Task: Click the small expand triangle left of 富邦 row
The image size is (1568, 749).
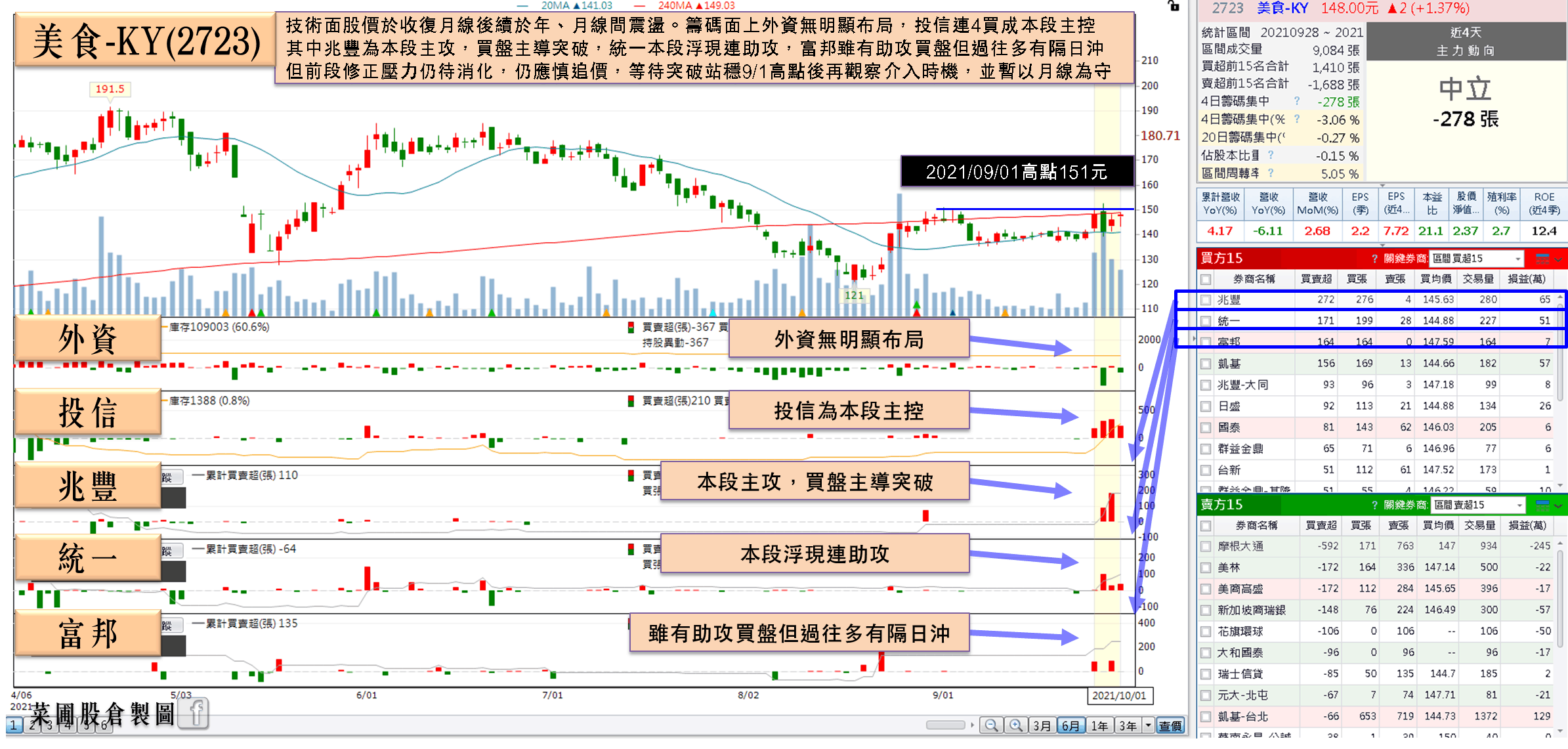Action: click(x=1195, y=339)
